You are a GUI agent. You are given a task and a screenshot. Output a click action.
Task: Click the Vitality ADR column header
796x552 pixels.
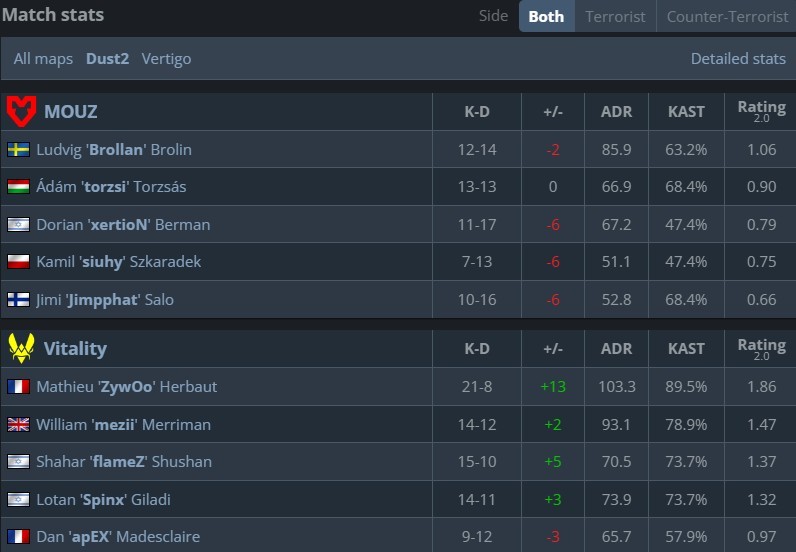pyautogui.click(x=616, y=348)
